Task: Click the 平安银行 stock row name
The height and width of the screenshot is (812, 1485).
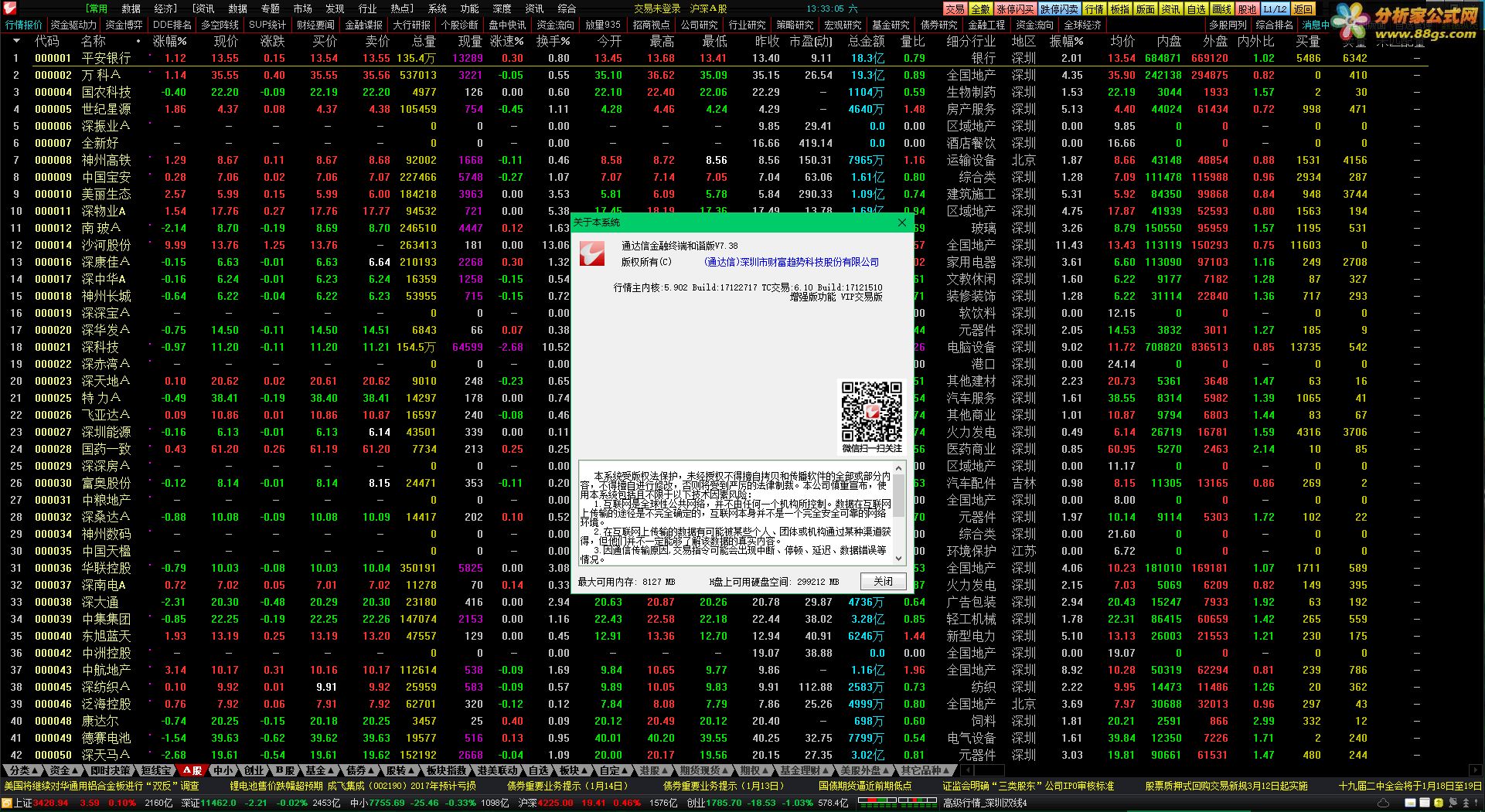Action: click(x=106, y=58)
